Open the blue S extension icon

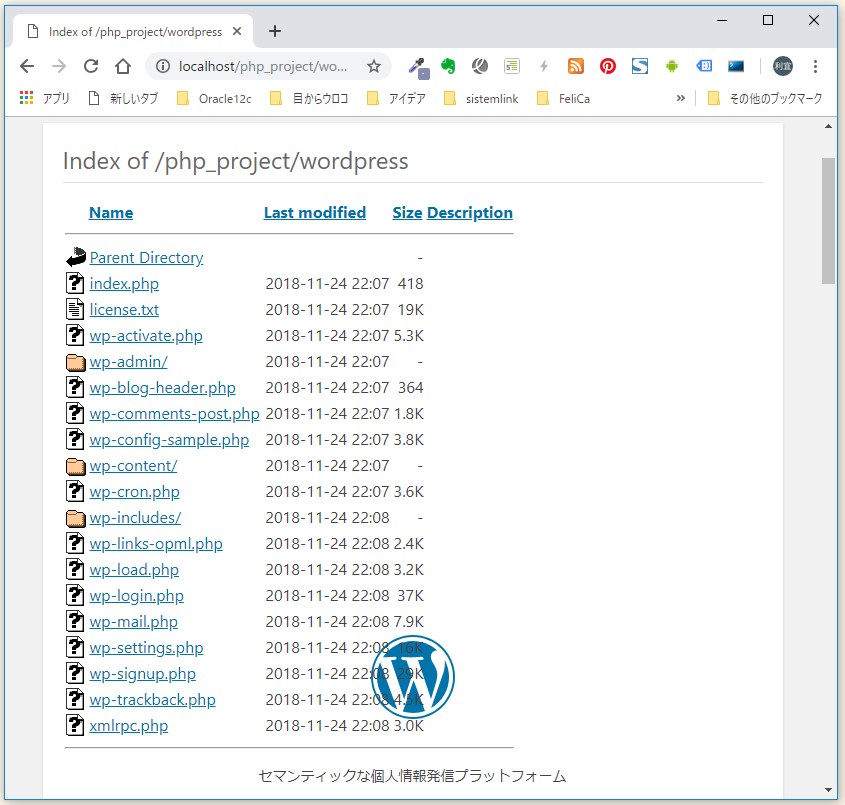pyautogui.click(x=640, y=66)
